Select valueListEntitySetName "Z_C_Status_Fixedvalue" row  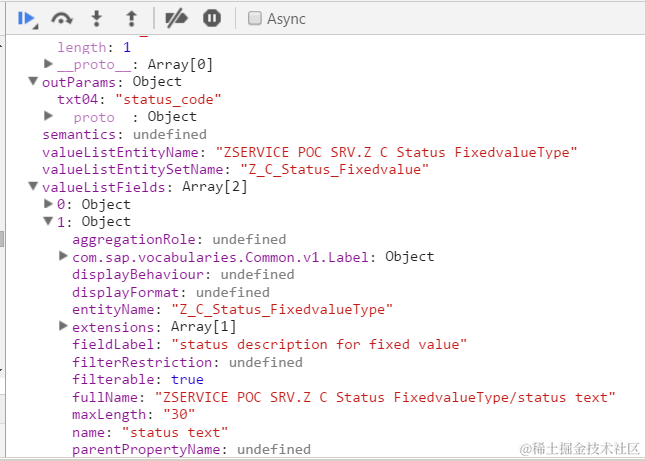236,169
